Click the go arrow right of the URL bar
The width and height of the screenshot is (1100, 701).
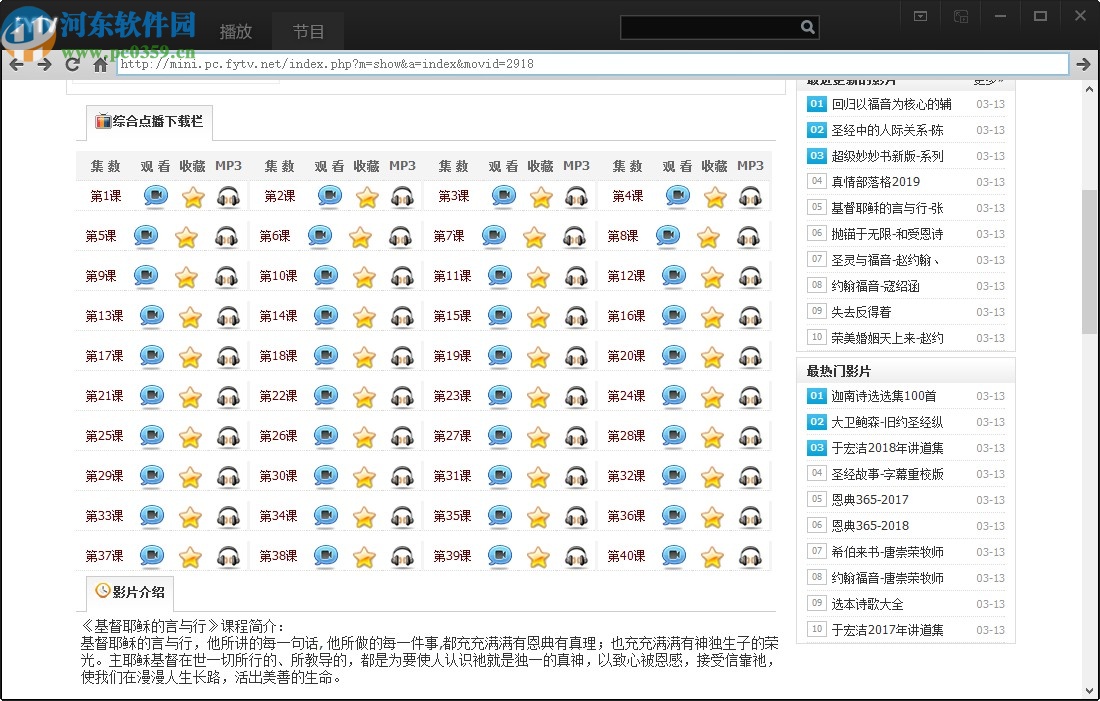(x=1084, y=63)
